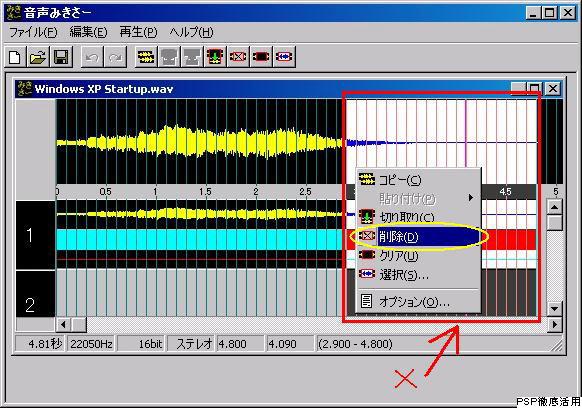Viewport: 582px width, 408px height.
Task: Undo last action in toolbar
Action: (92, 57)
